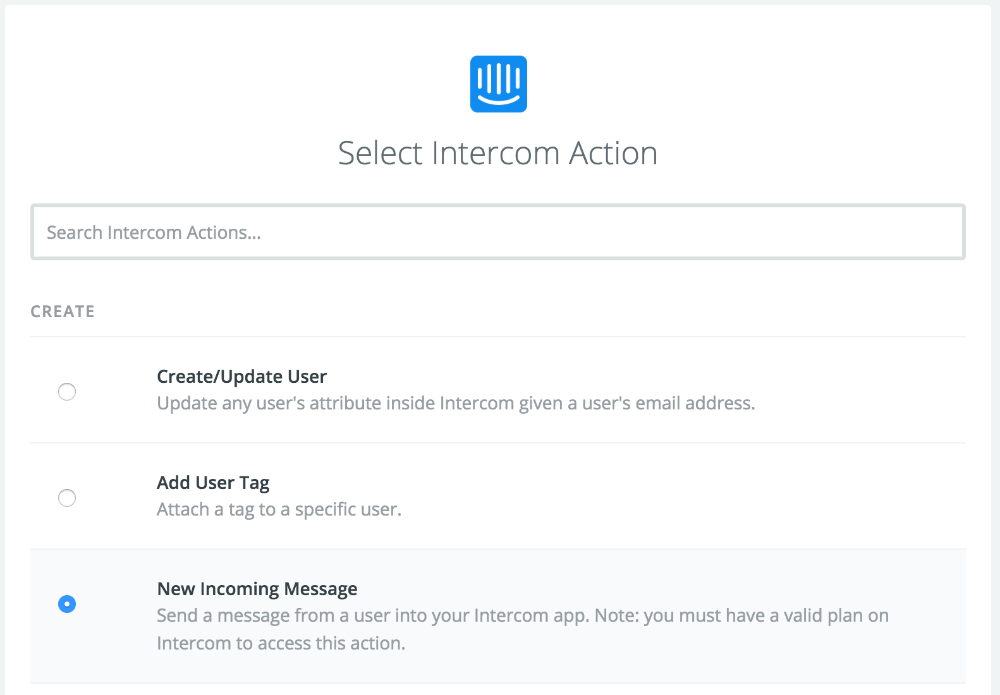Click the word "Message" in New Incoming Message title
The width and height of the screenshot is (1000, 695).
320,589
